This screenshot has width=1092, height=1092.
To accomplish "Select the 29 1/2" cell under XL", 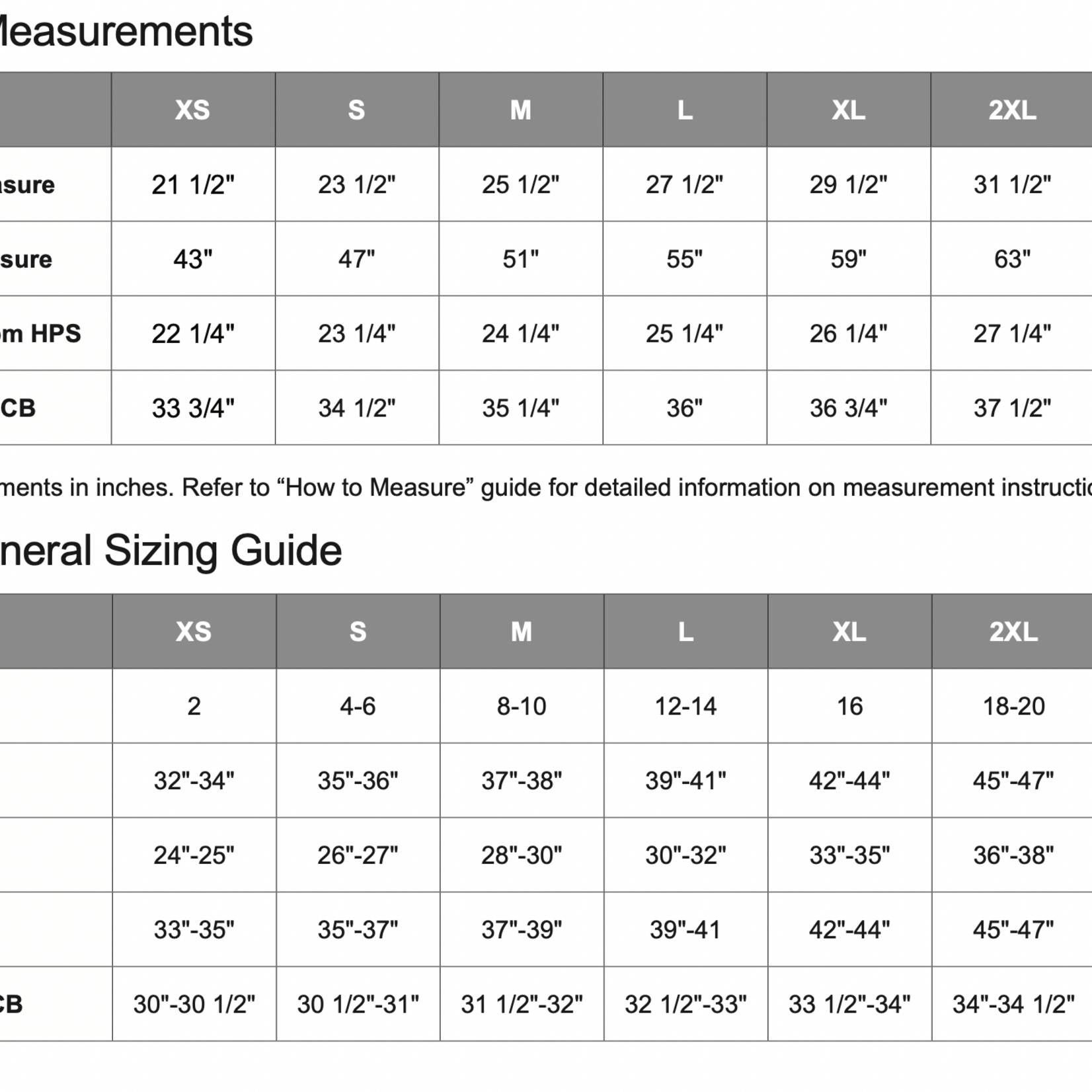I will pos(848,184).
